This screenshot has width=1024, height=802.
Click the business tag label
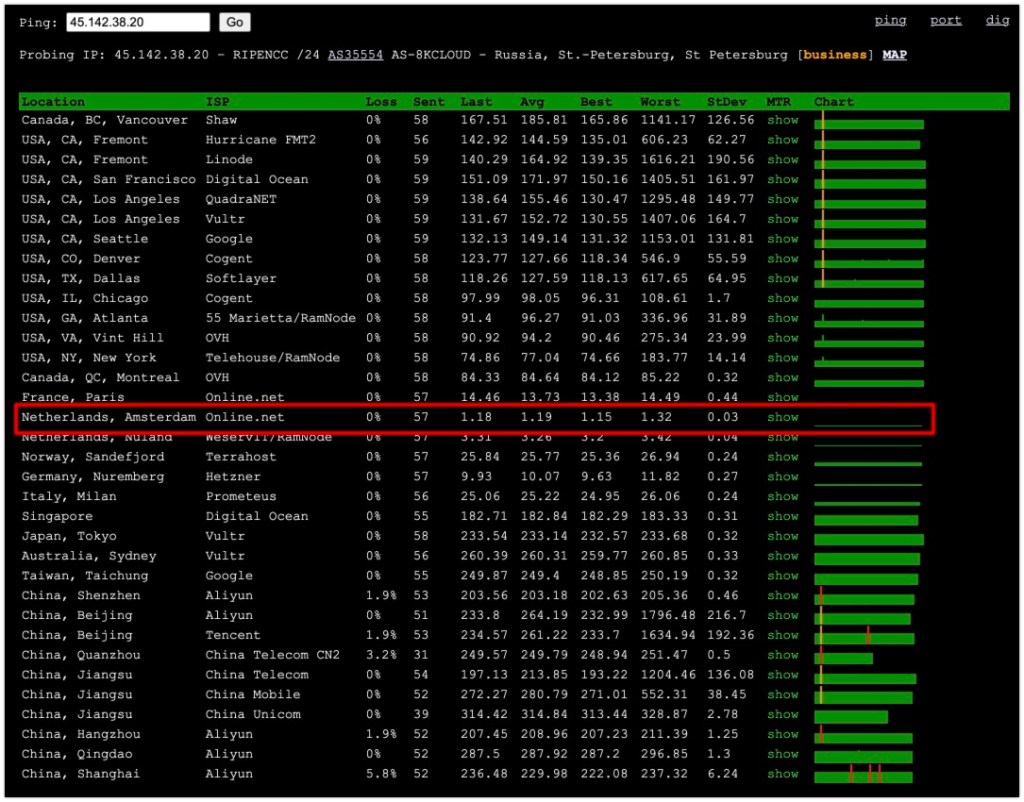pos(835,55)
